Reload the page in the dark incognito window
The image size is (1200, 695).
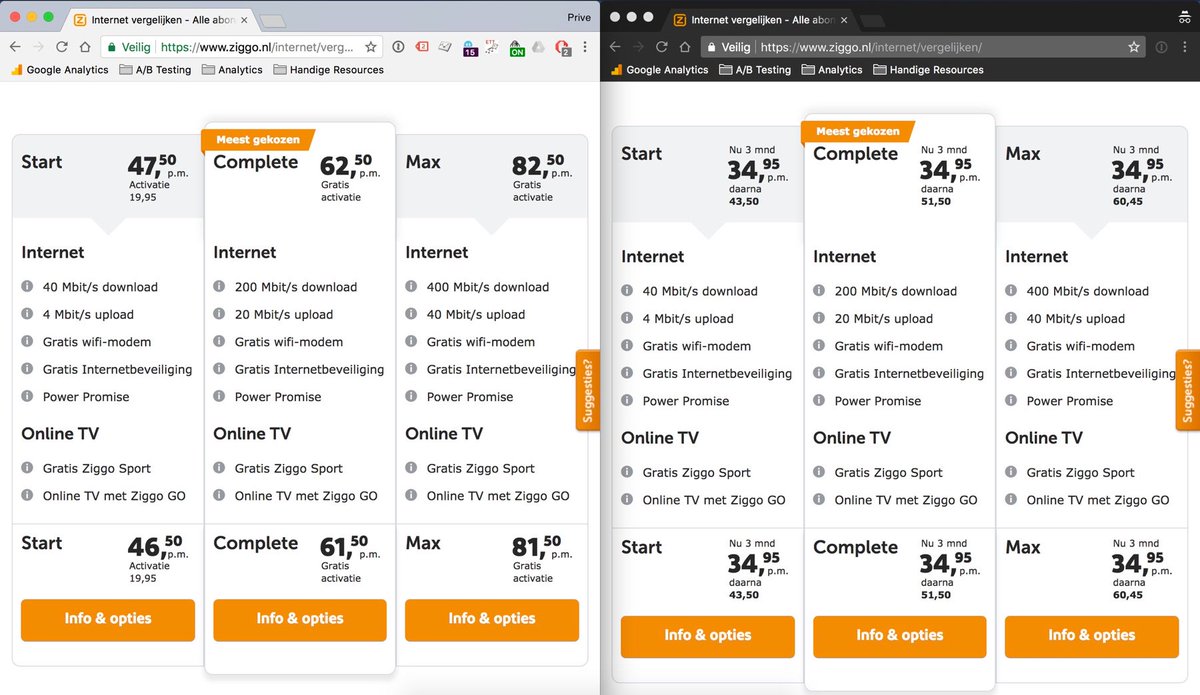[661, 46]
